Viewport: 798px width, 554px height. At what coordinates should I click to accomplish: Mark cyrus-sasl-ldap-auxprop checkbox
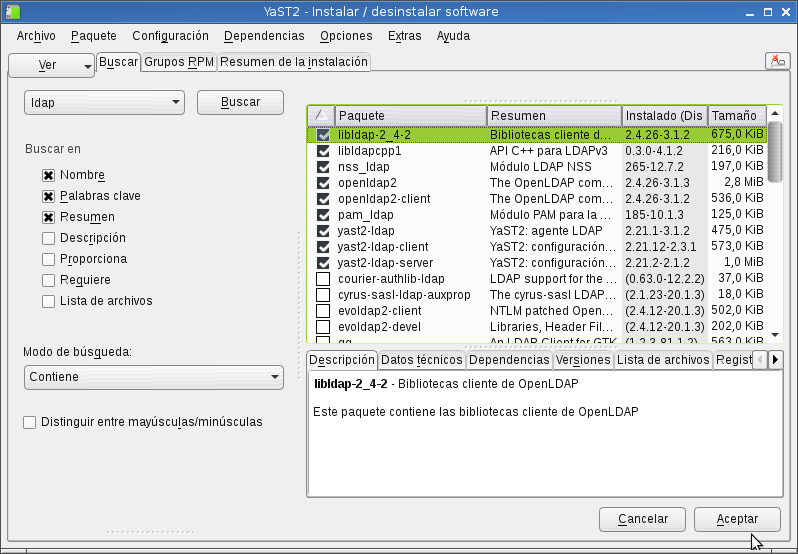coord(323,295)
